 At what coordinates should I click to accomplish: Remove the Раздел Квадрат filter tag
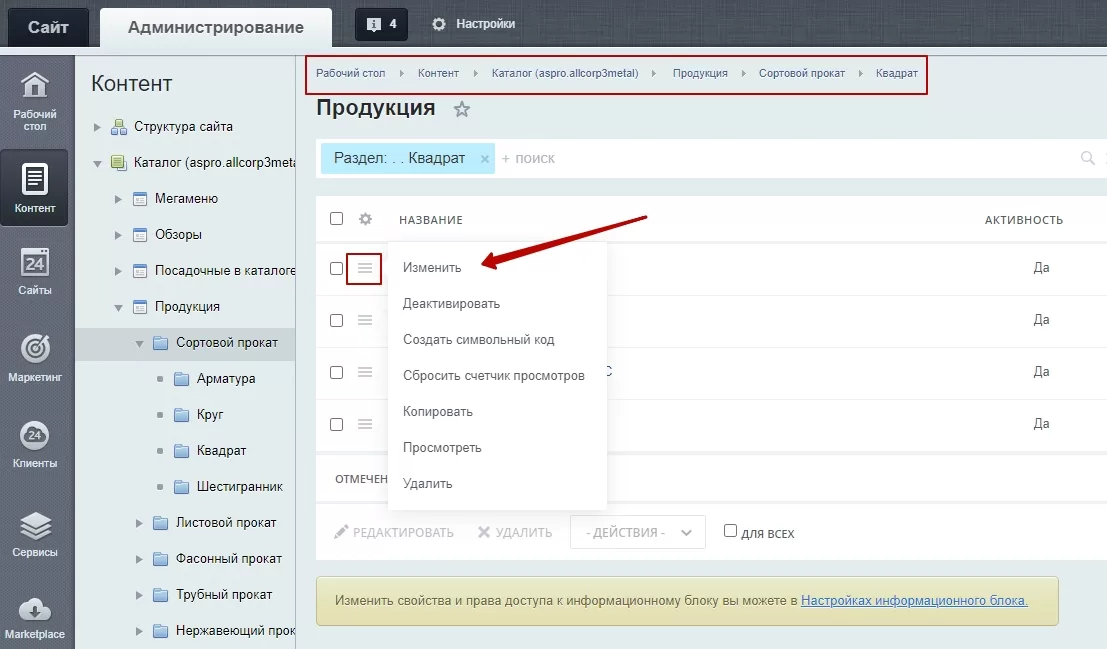pos(484,159)
